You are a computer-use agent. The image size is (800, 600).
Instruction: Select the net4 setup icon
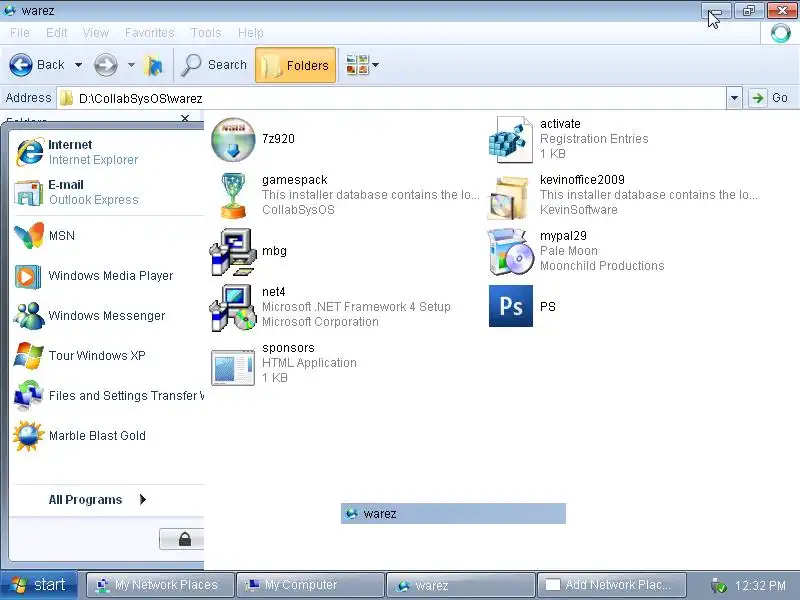(x=233, y=308)
